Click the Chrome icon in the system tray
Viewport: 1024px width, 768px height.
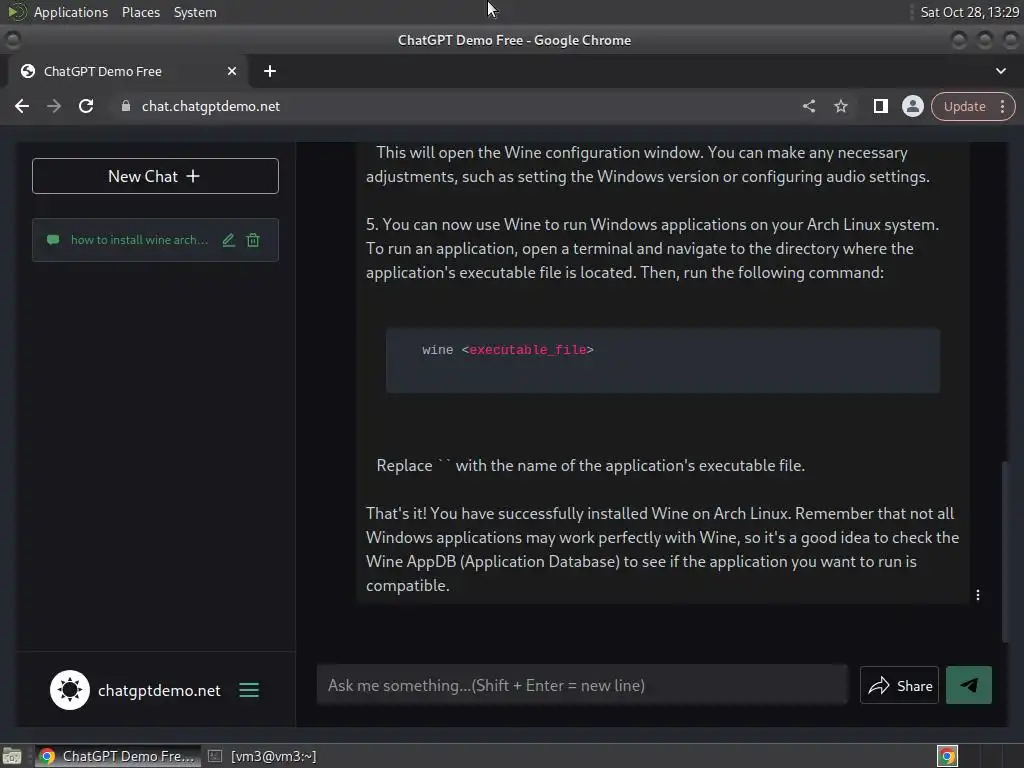point(947,756)
